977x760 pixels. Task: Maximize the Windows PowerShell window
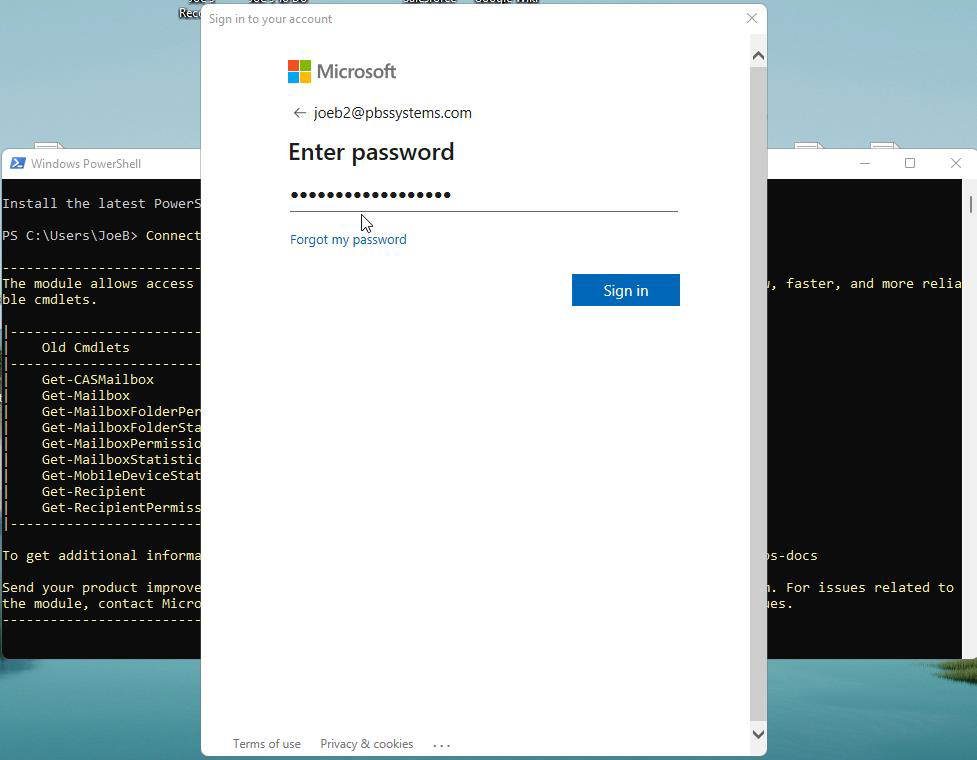pos(910,163)
